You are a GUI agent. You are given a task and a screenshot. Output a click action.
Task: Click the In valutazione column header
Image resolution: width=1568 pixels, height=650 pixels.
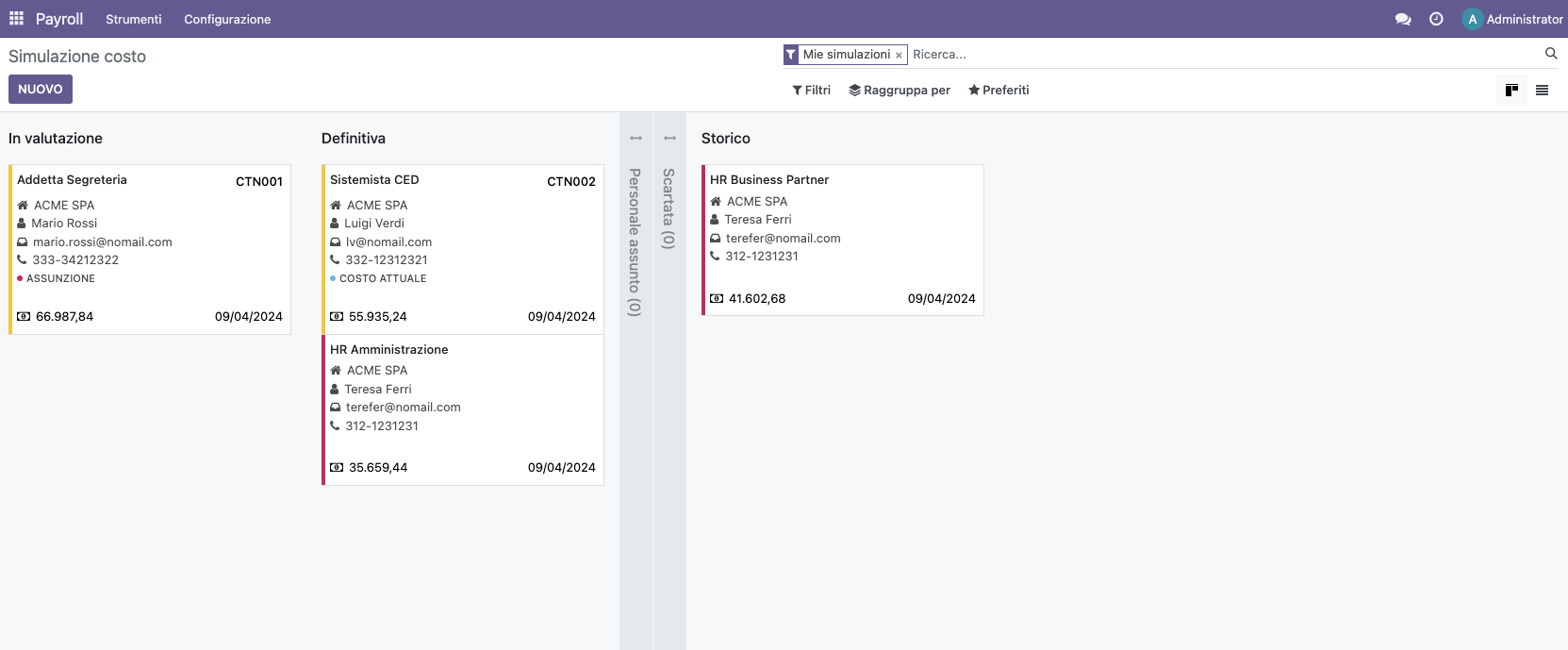click(x=56, y=139)
